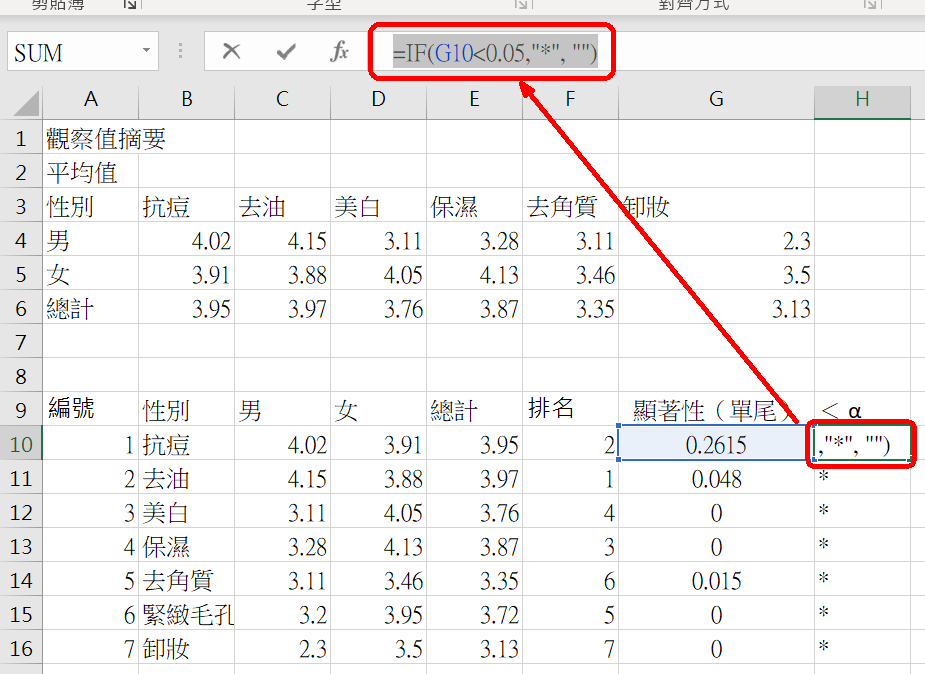Image resolution: width=925 pixels, height=674 pixels.
Task: Select column H header
Action: pos(861,99)
